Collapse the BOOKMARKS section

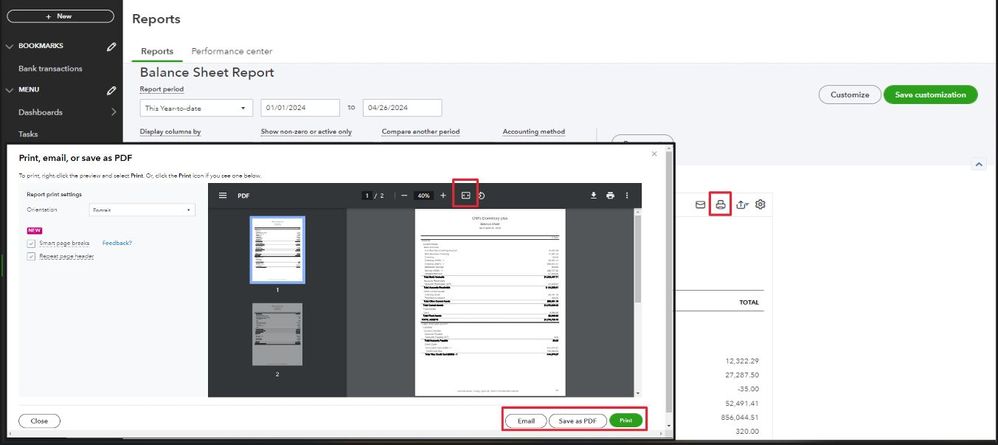(9, 46)
